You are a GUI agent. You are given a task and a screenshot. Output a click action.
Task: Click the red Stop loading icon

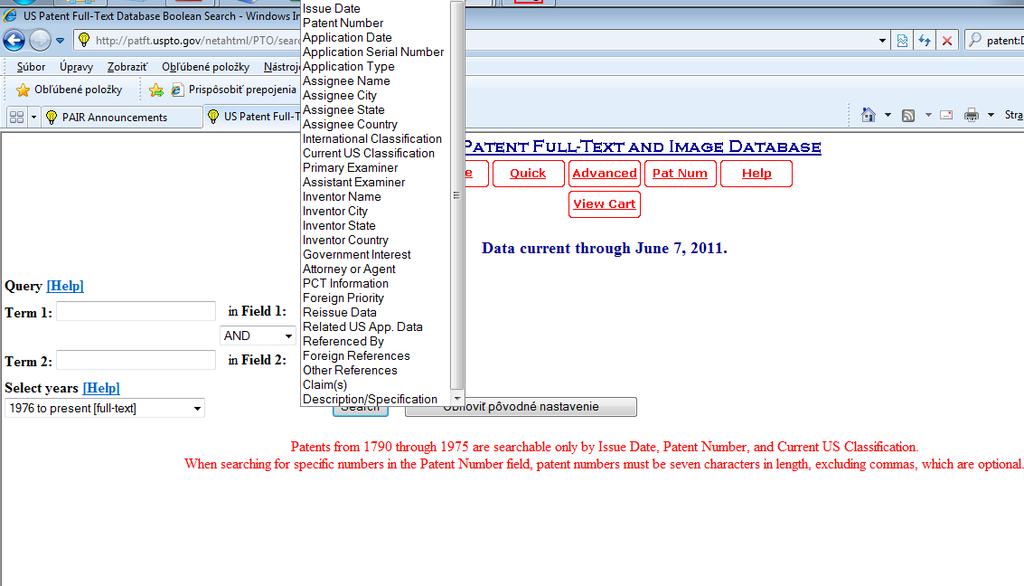pos(947,41)
